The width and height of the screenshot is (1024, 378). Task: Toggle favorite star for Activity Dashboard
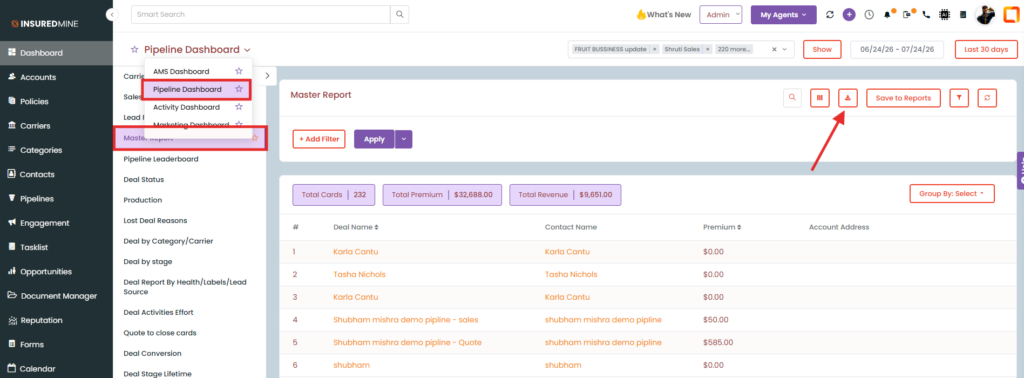pyautogui.click(x=239, y=106)
